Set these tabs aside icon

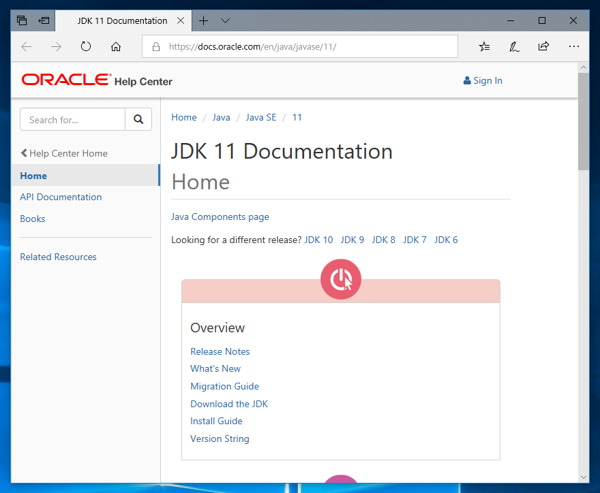point(44,21)
